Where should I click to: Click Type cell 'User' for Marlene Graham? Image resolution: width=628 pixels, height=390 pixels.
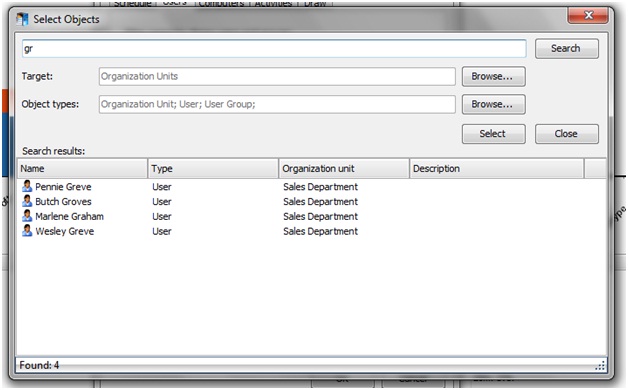pos(162,217)
